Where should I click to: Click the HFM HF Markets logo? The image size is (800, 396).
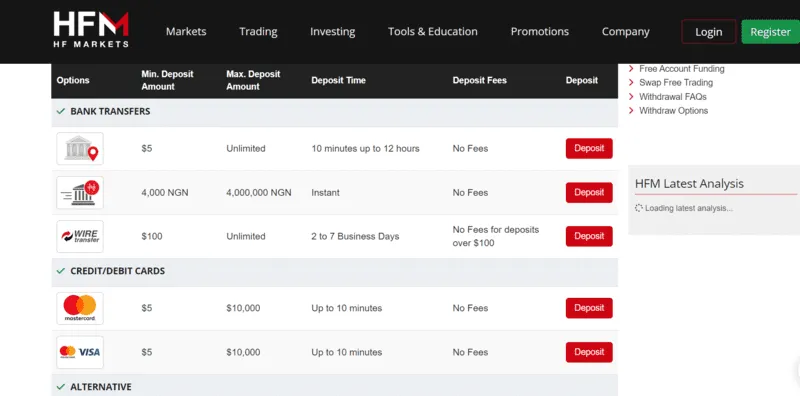(91, 30)
